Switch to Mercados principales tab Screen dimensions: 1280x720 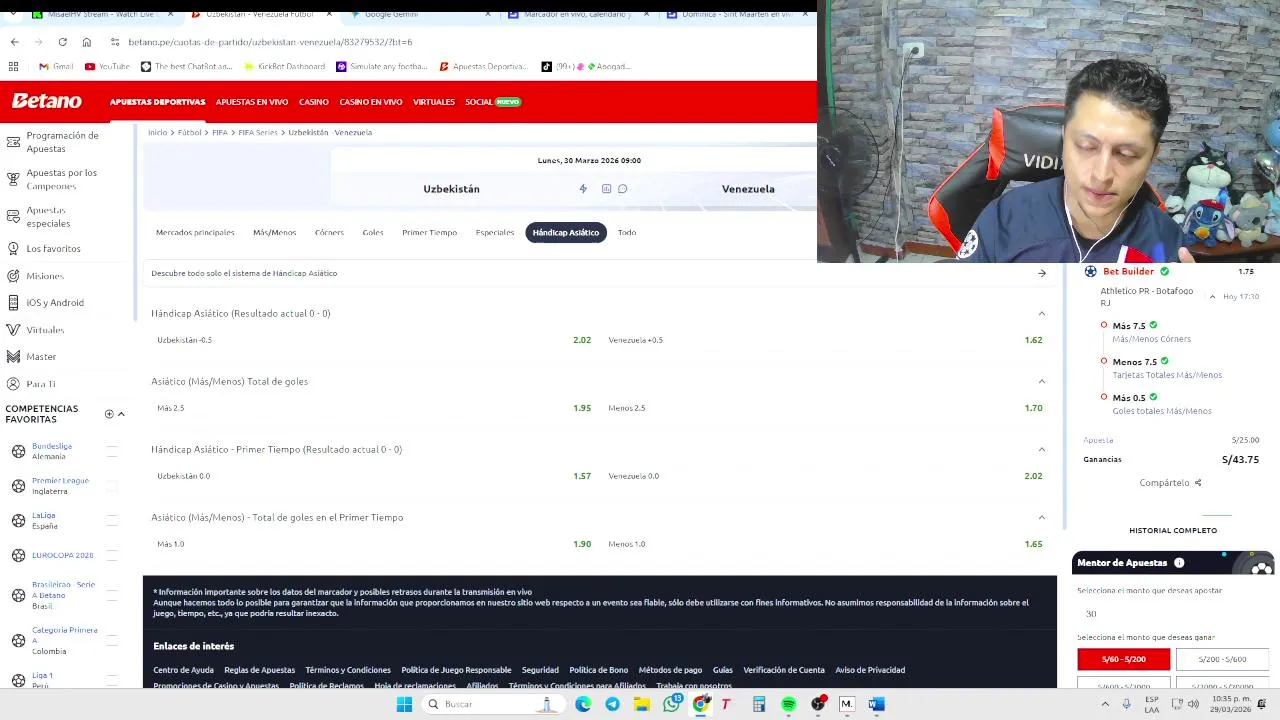point(195,232)
